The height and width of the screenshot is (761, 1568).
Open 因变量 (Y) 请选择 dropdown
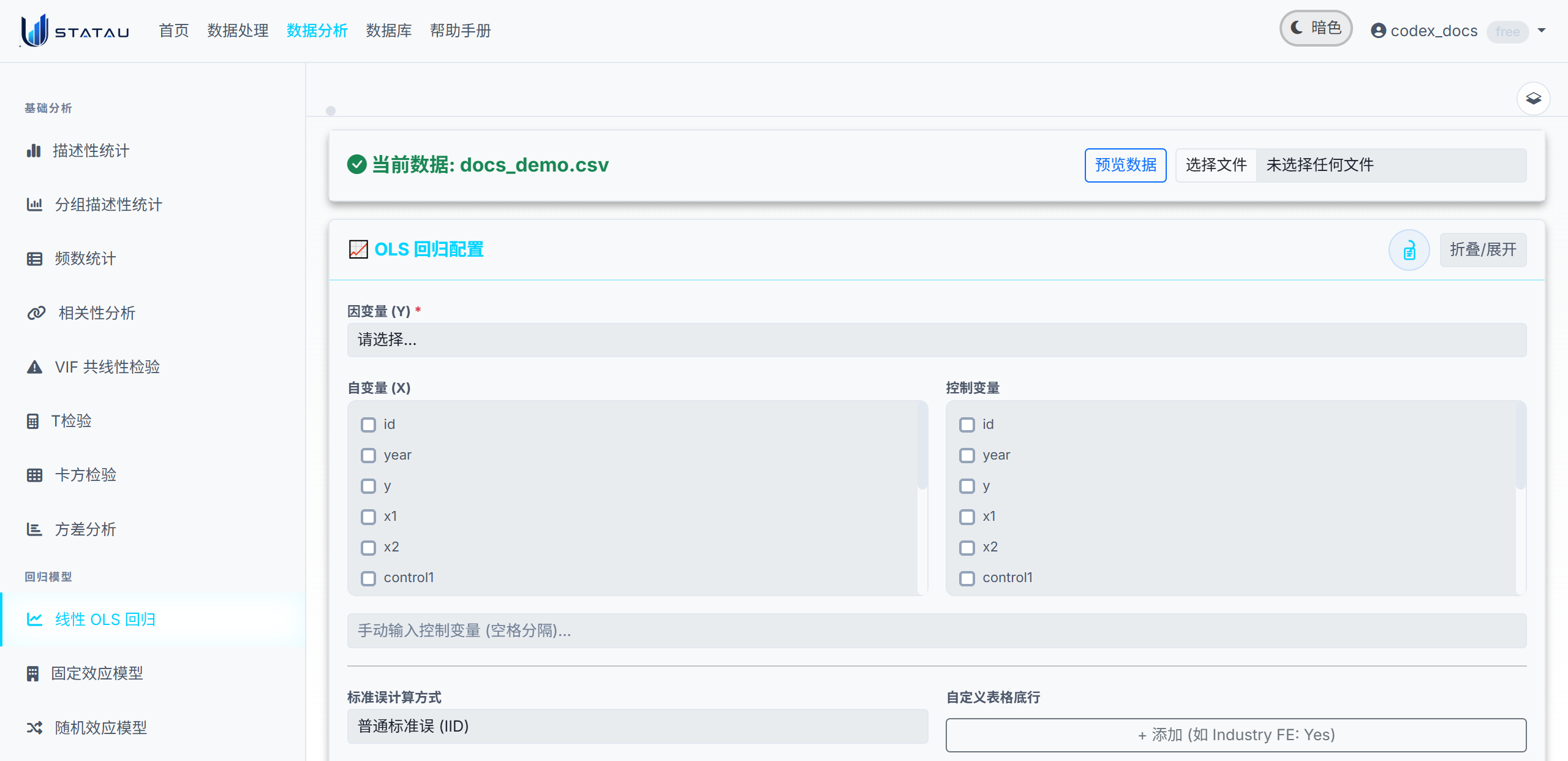pyautogui.click(x=937, y=340)
